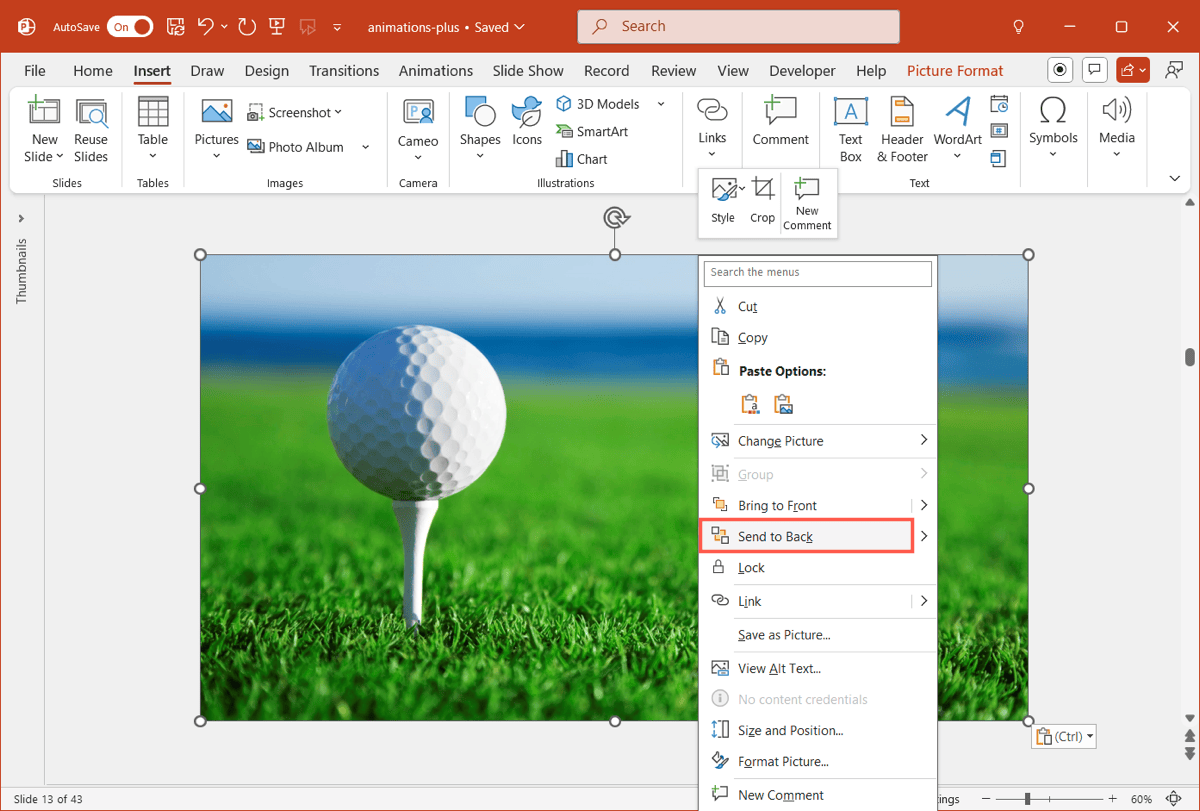
Task: Insert a SmartArt graphic
Action: [591, 131]
